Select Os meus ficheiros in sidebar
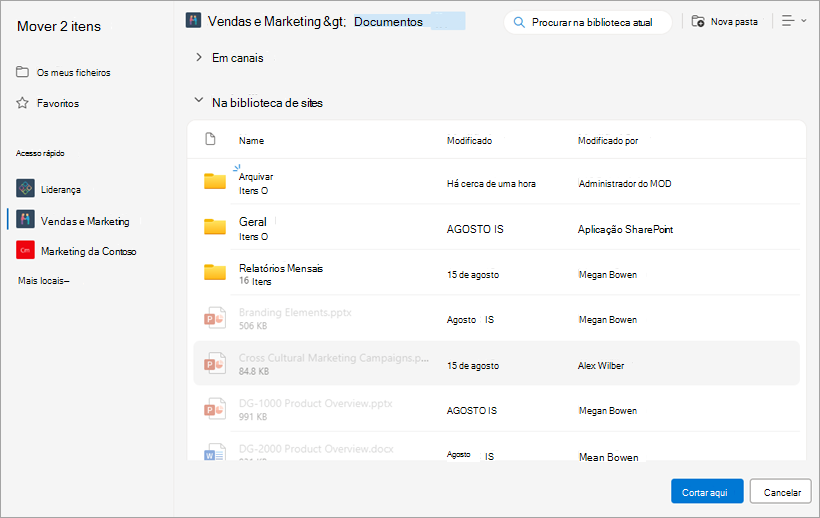820x518 pixels. 73,72
